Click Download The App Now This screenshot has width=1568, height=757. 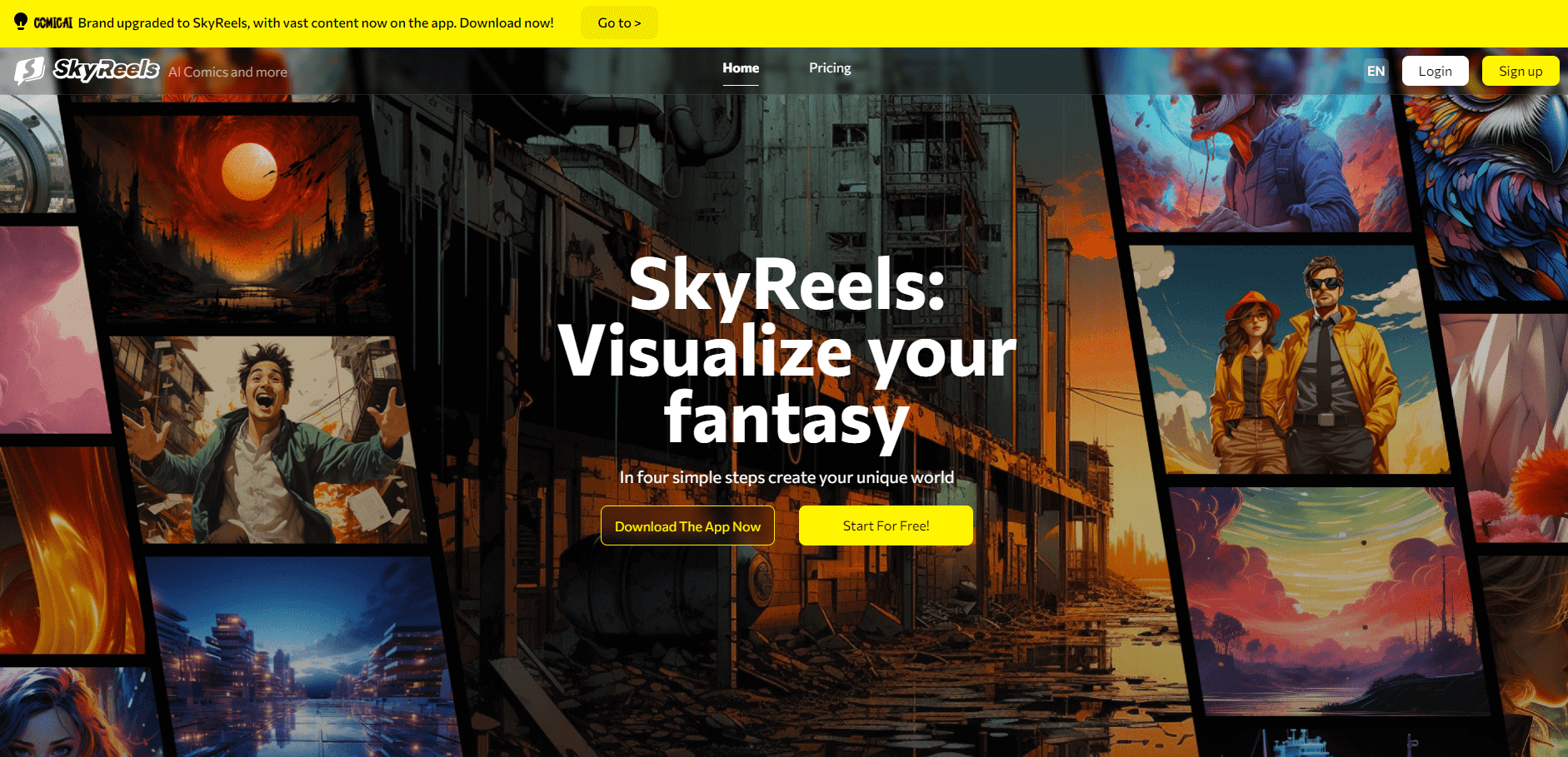point(687,526)
